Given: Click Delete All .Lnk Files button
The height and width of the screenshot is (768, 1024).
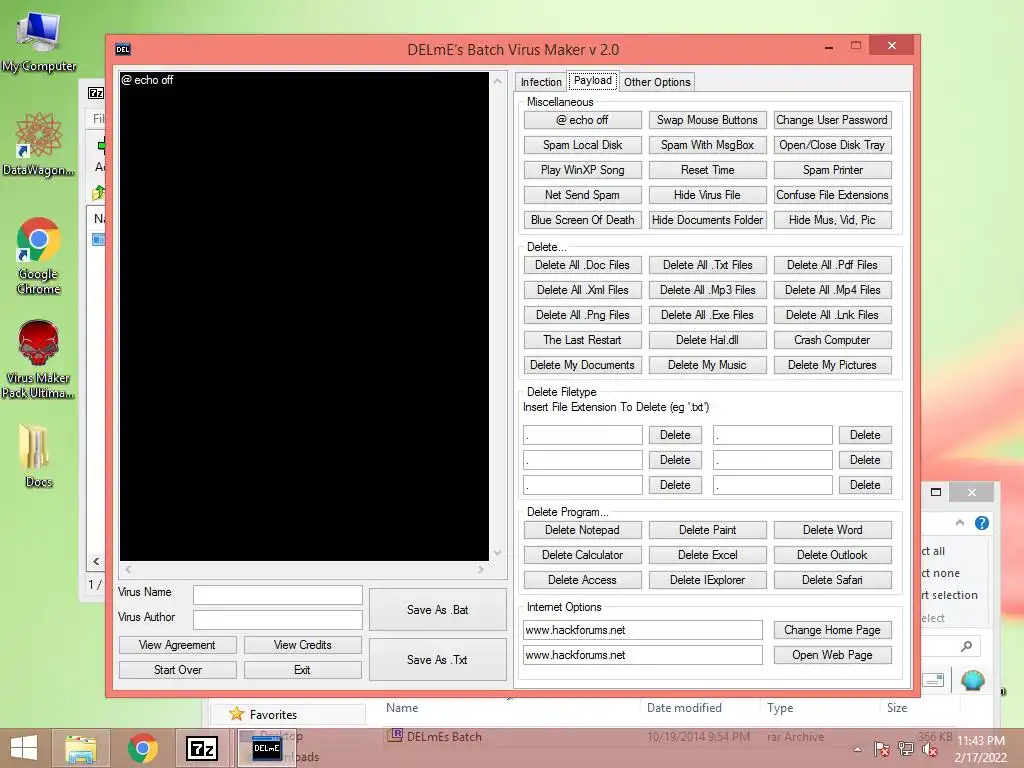Looking at the screenshot, I should pyautogui.click(x=832, y=315).
